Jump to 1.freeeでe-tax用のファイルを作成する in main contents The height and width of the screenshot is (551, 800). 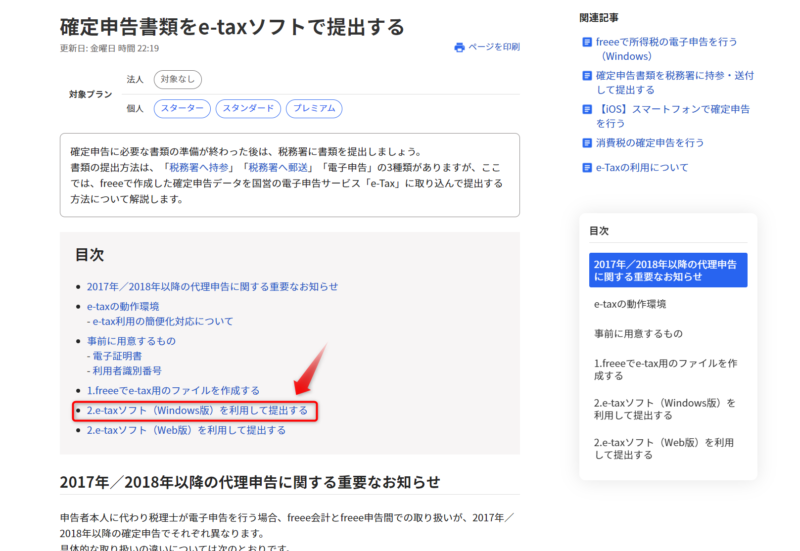pyautogui.click(x=173, y=391)
